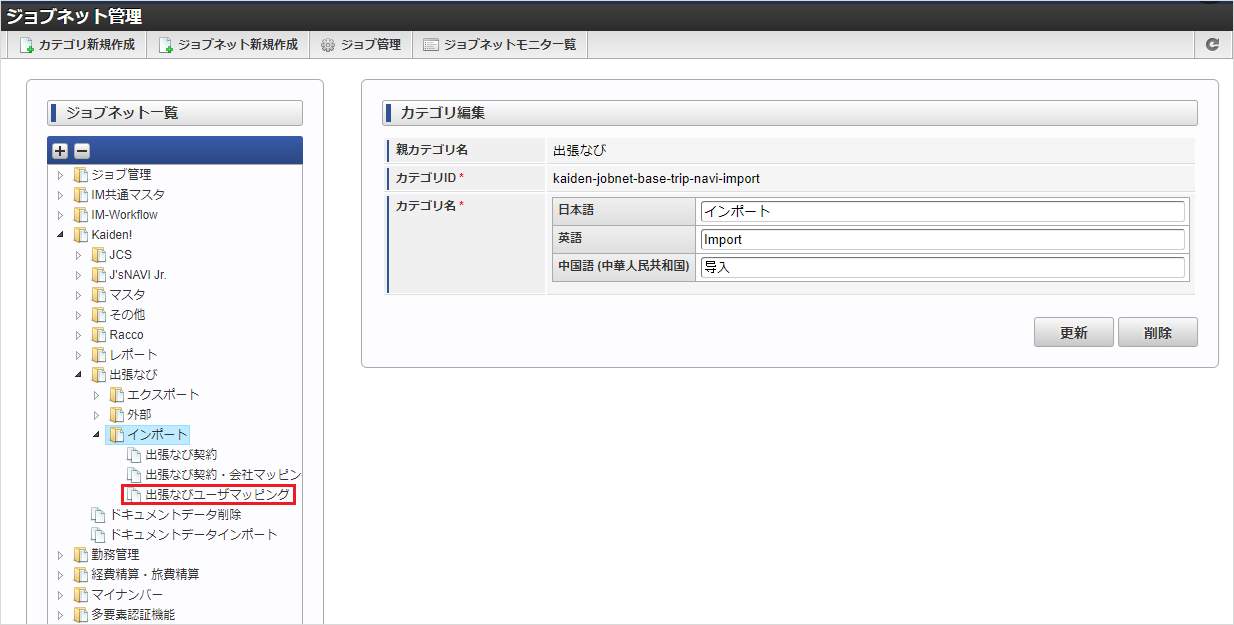Click the 日本語 category name field

click(x=942, y=211)
